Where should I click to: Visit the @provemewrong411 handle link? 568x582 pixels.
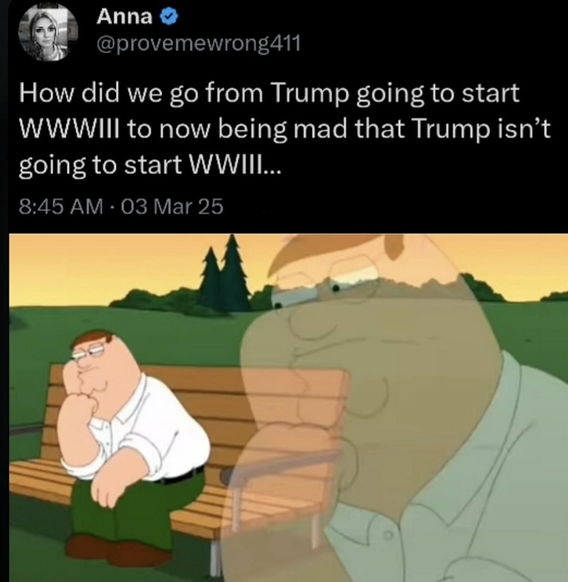pos(198,45)
